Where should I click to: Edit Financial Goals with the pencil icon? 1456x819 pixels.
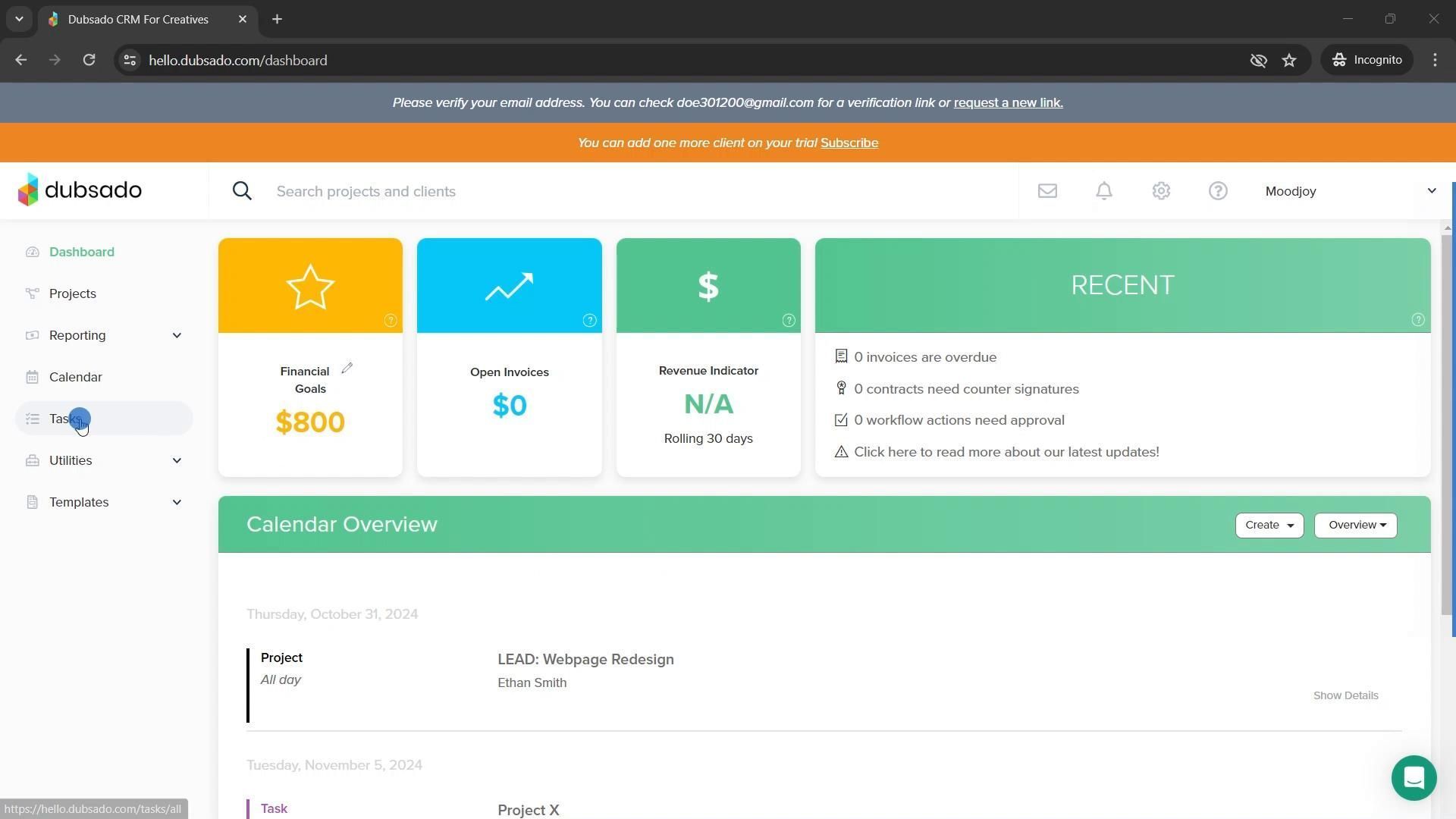(347, 369)
